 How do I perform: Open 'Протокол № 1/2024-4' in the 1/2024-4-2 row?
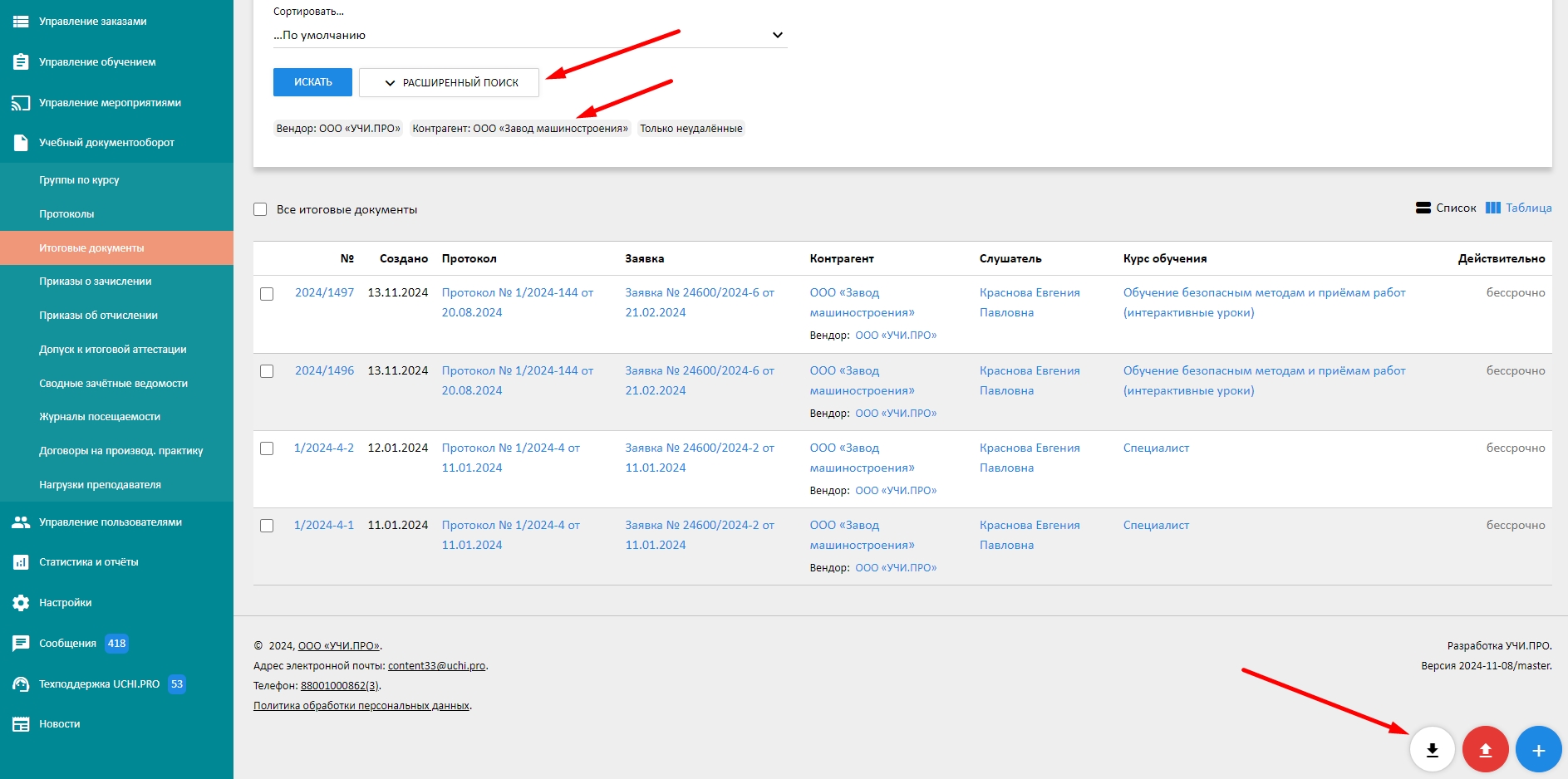pos(511,458)
